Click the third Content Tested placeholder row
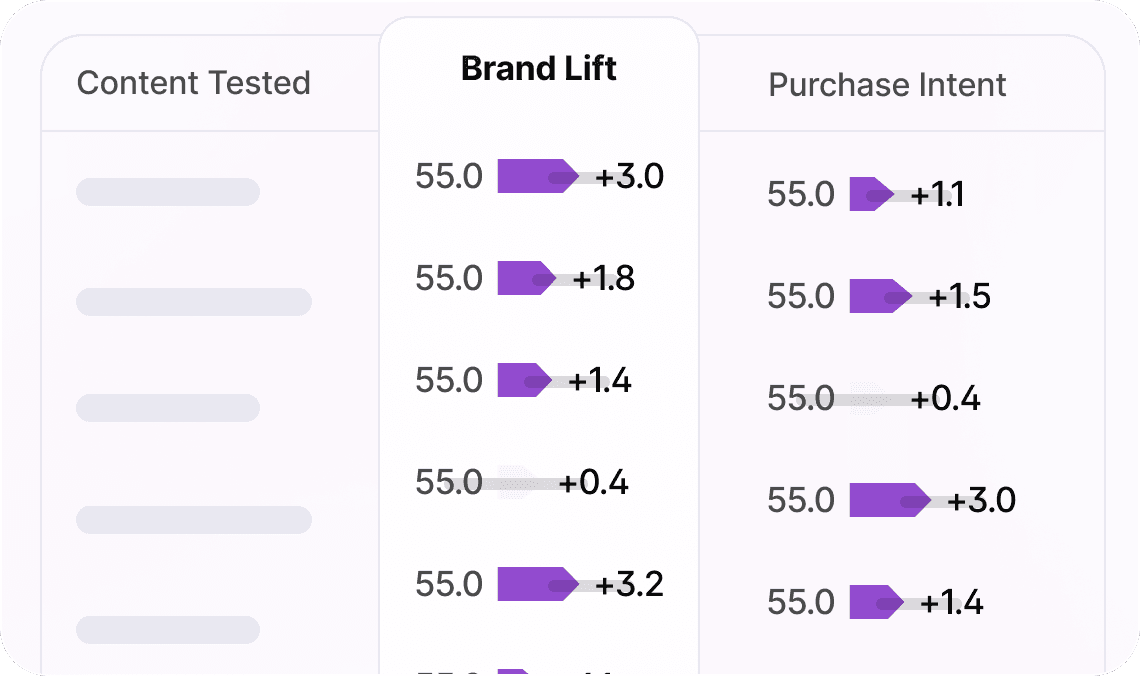This screenshot has height=676, width=1140. (x=168, y=408)
